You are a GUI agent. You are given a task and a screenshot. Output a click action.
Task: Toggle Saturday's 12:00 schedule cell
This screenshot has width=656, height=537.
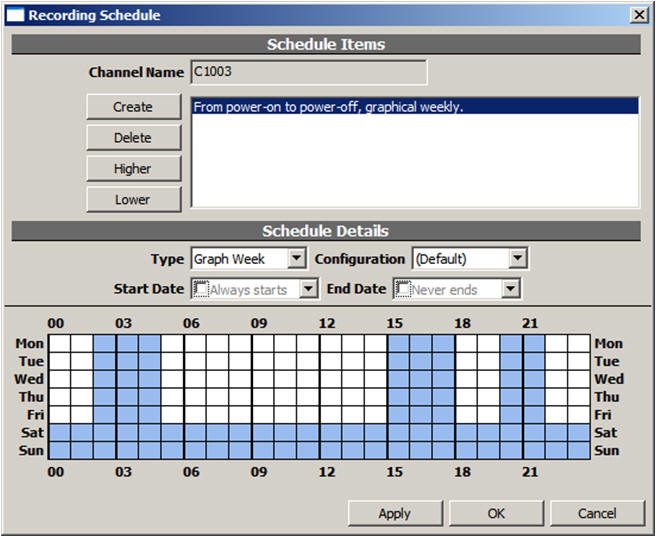pos(331,433)
